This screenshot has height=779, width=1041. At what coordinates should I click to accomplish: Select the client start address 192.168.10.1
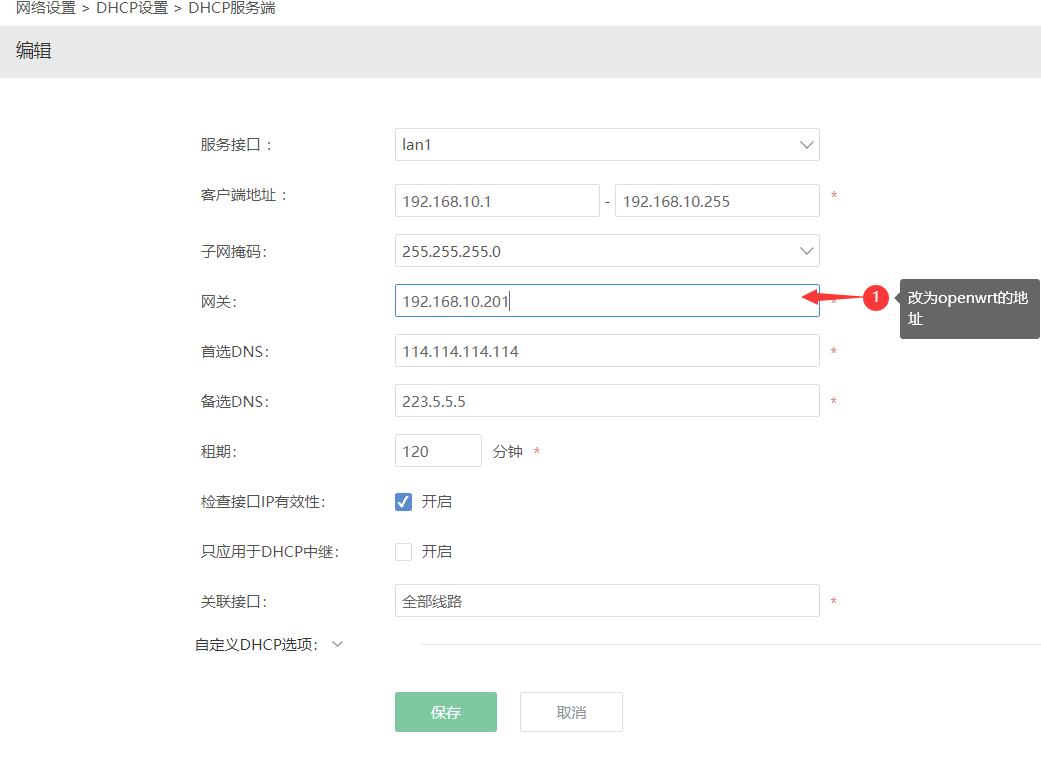click(x=496, y=200)
